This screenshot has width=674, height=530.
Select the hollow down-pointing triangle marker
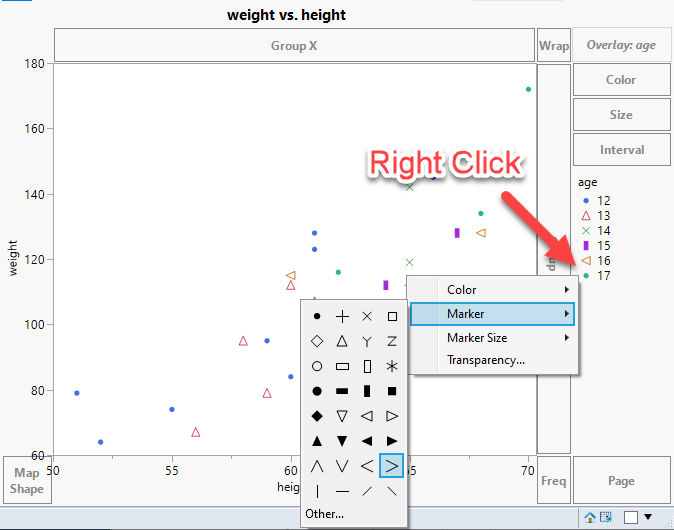[x=342, y=416]
